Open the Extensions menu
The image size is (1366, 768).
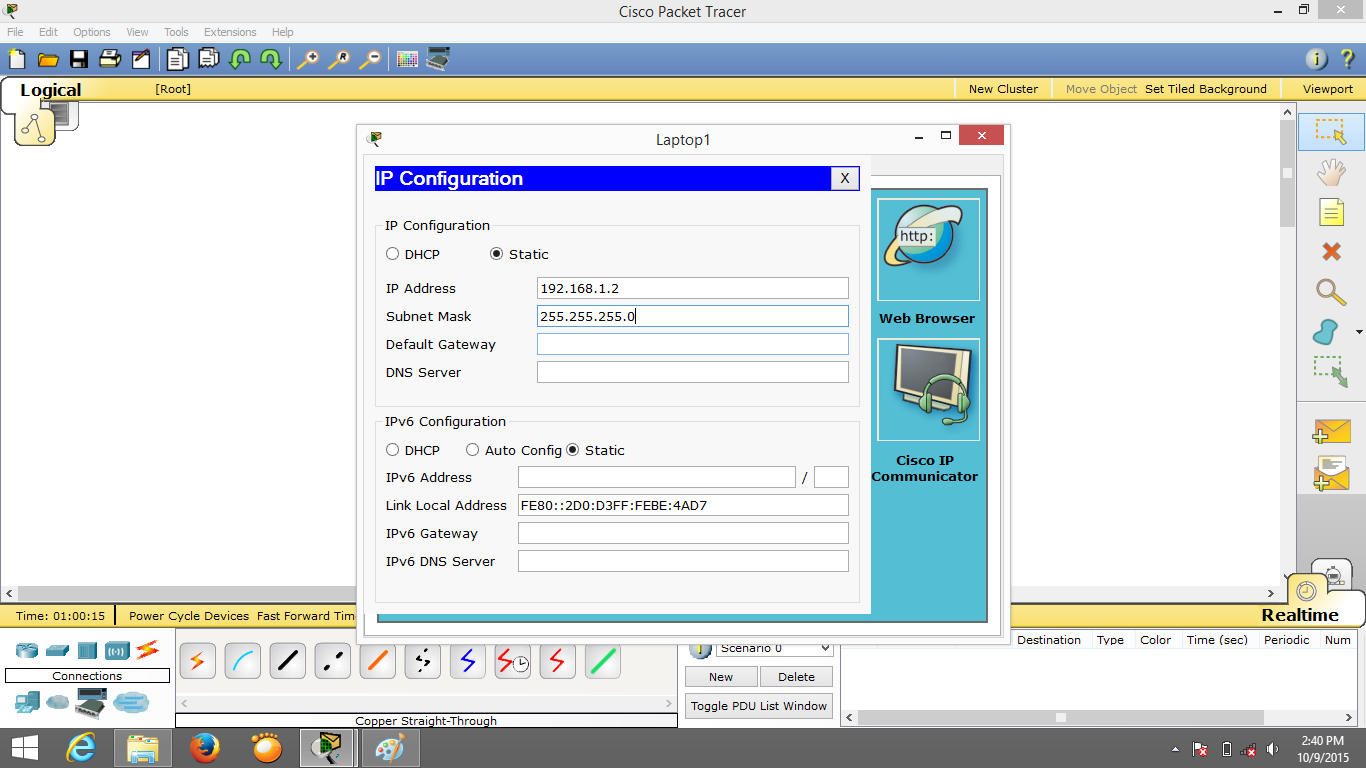coord(229,31)
